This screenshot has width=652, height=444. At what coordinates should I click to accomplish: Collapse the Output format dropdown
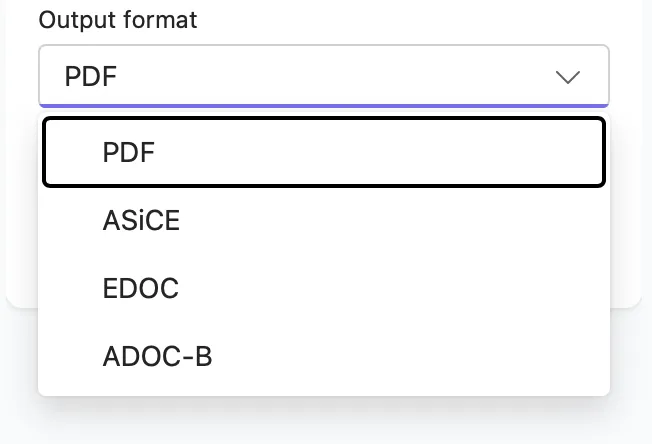click(567, 76)
